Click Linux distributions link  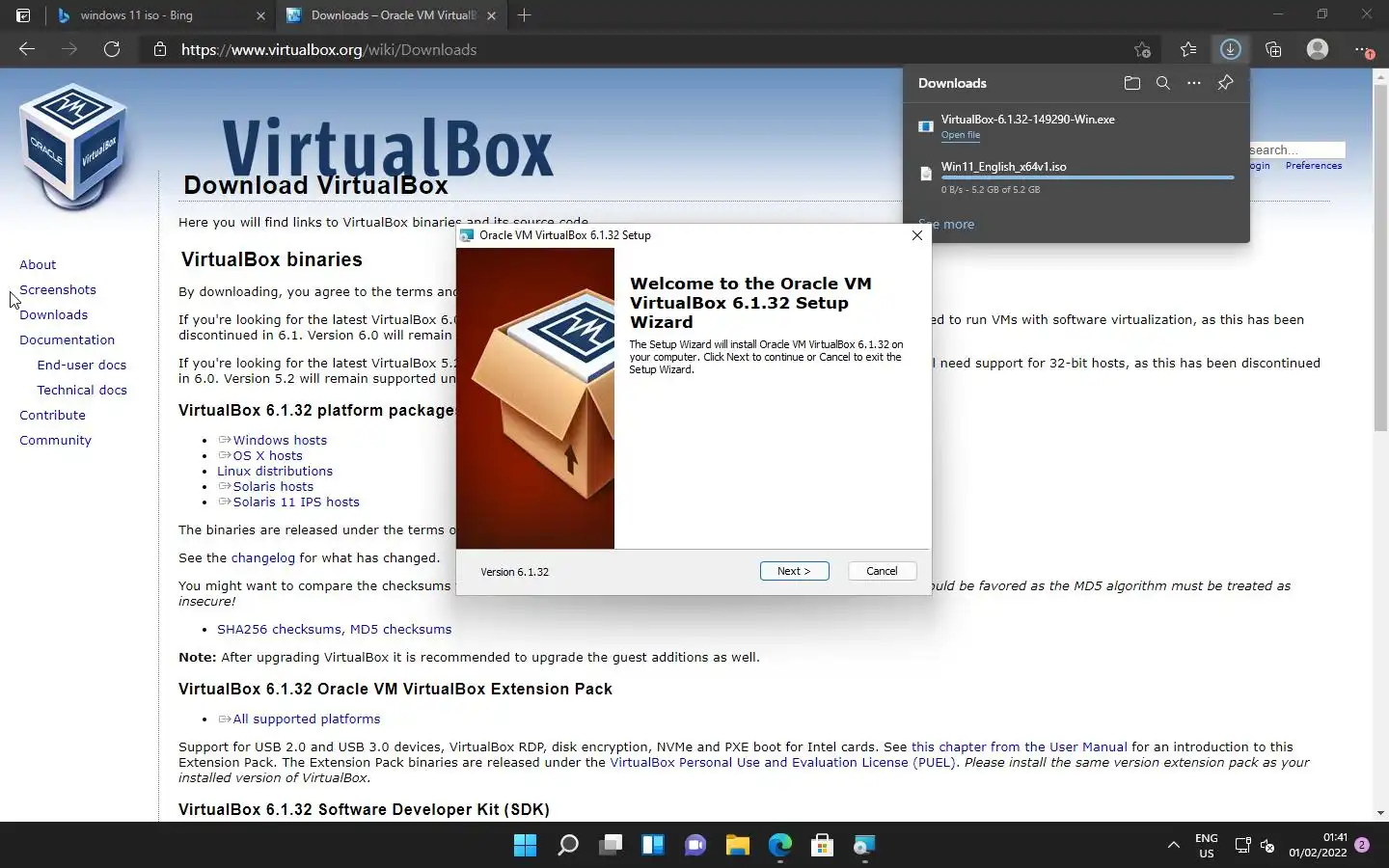click(x=275, y=471)
